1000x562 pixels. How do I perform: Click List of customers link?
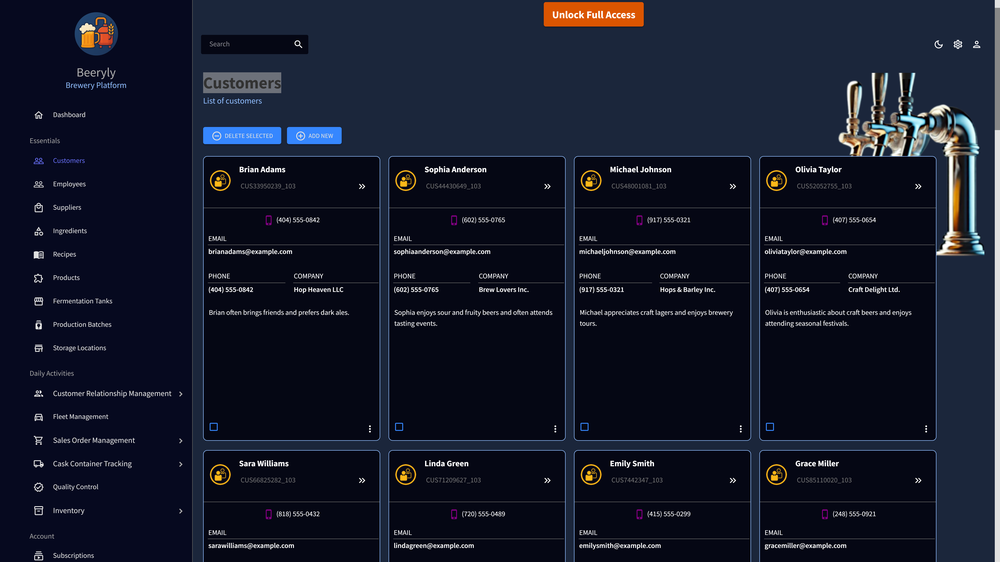pyautogui.click(x=232, y=101)
